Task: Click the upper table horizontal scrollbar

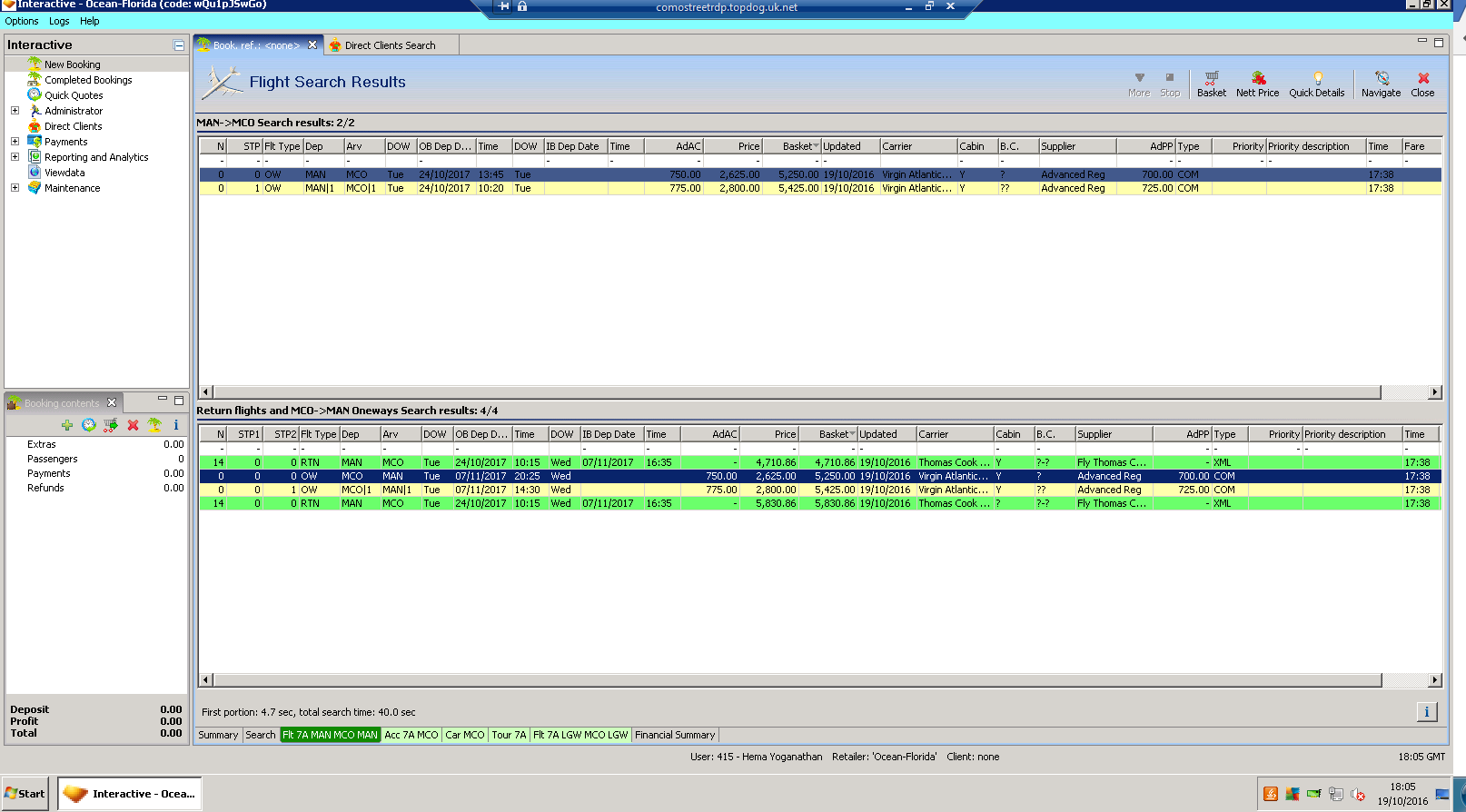Action: (797, 392)
